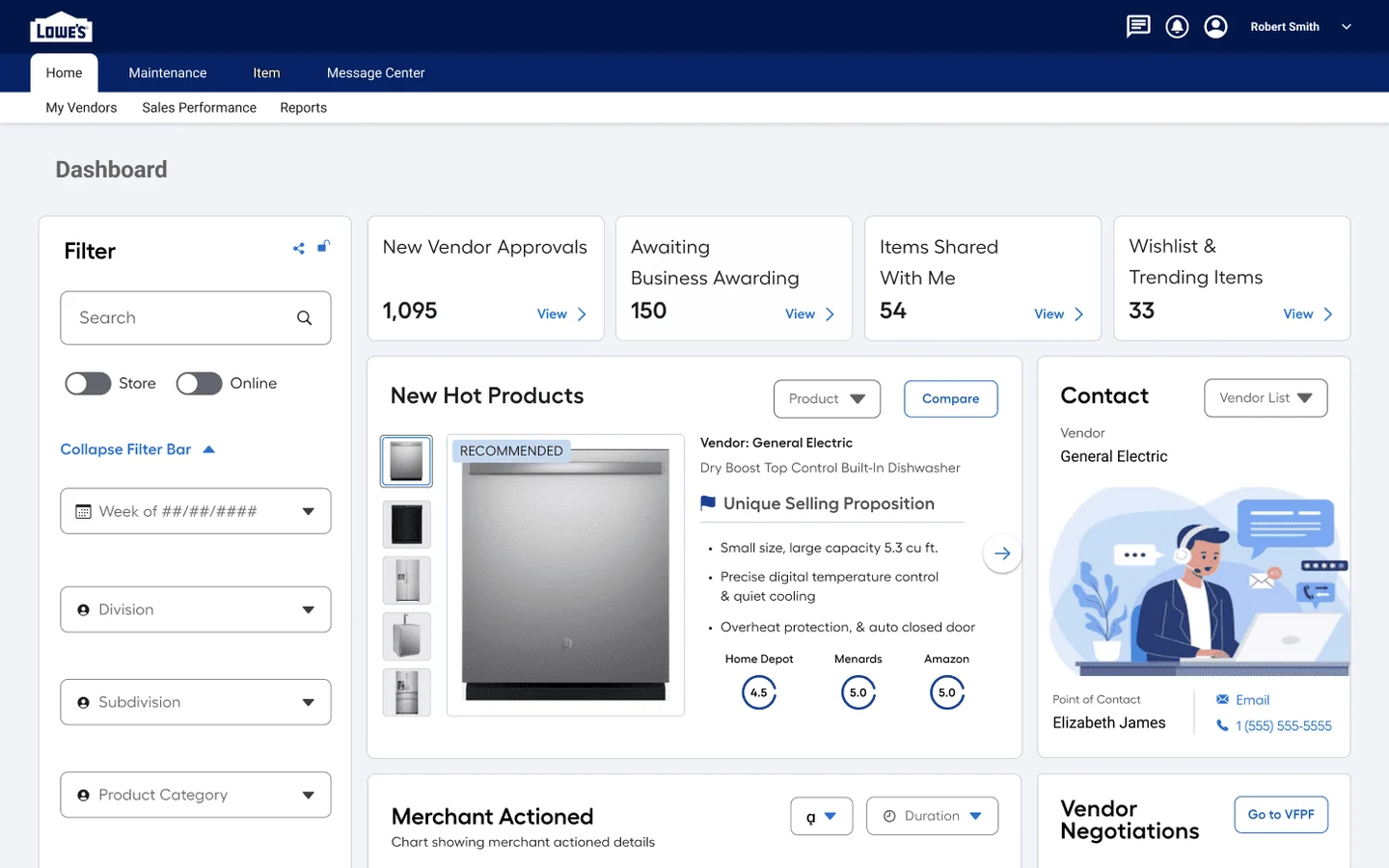
Task: Open the My Vendors submenu item
Action: (x=81, y=108)
